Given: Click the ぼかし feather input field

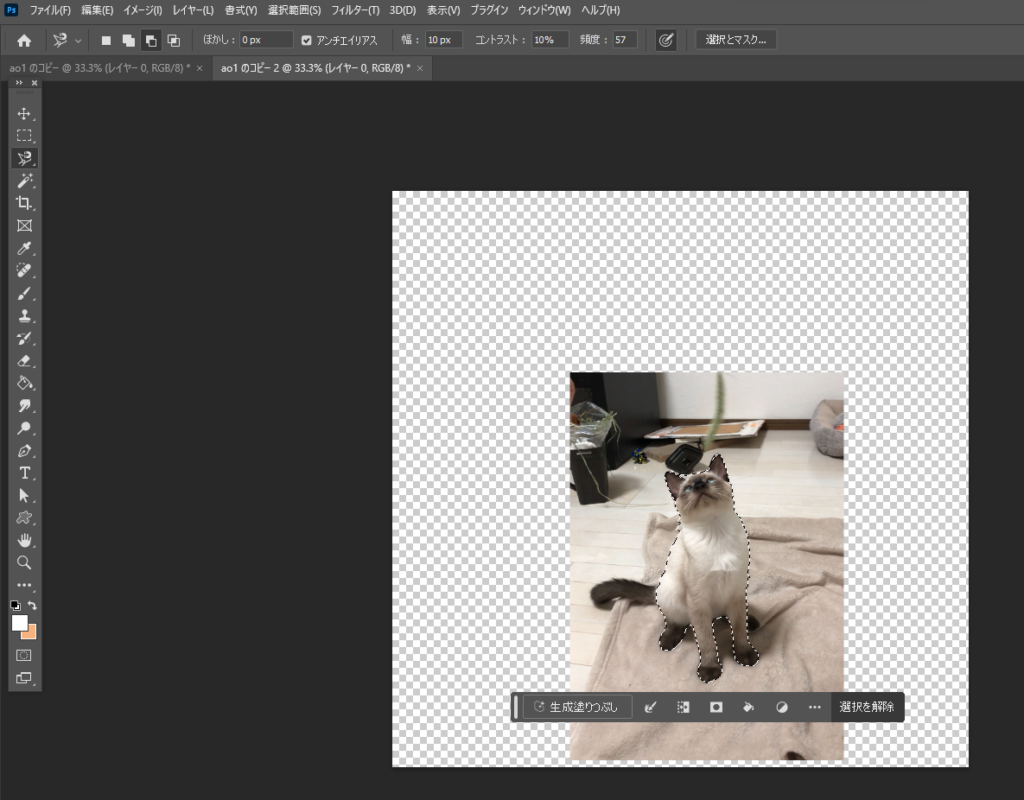Looking at the screenshot, I should click(x=265, y=40).
